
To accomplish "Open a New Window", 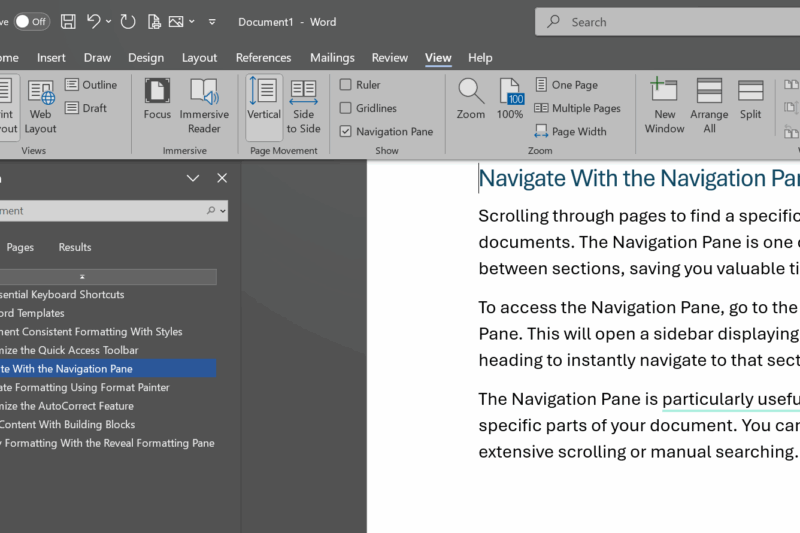I will click(664, 107).
